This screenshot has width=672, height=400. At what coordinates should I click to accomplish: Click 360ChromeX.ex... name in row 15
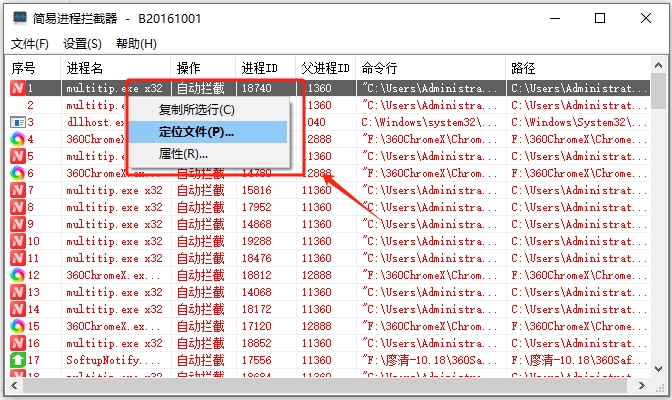[113, 326]
